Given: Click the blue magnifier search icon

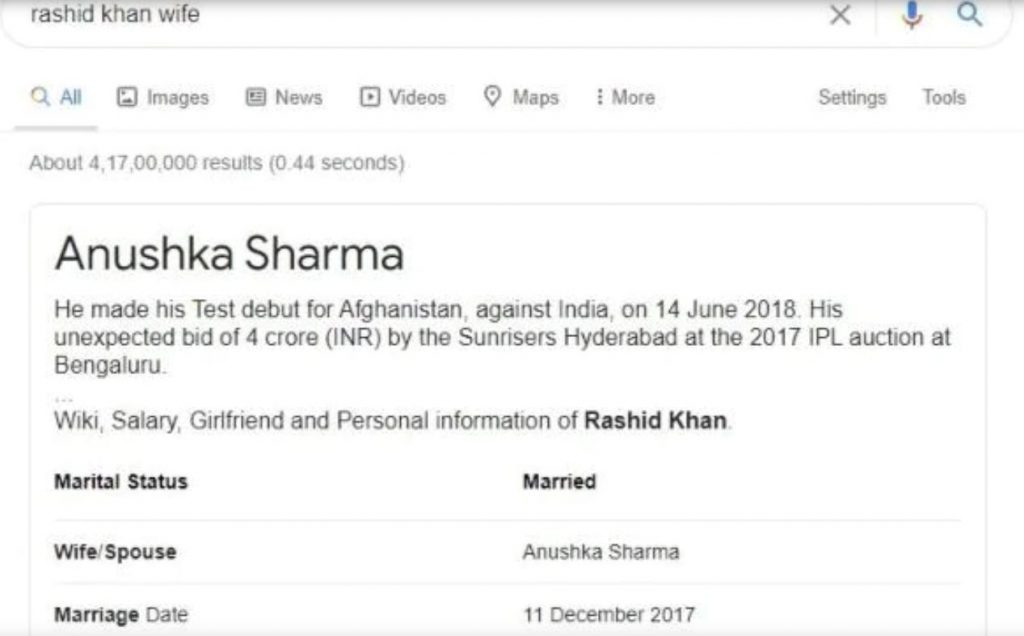Looking at the screenshot, I should pyautogui.click(x=970, y=14).
